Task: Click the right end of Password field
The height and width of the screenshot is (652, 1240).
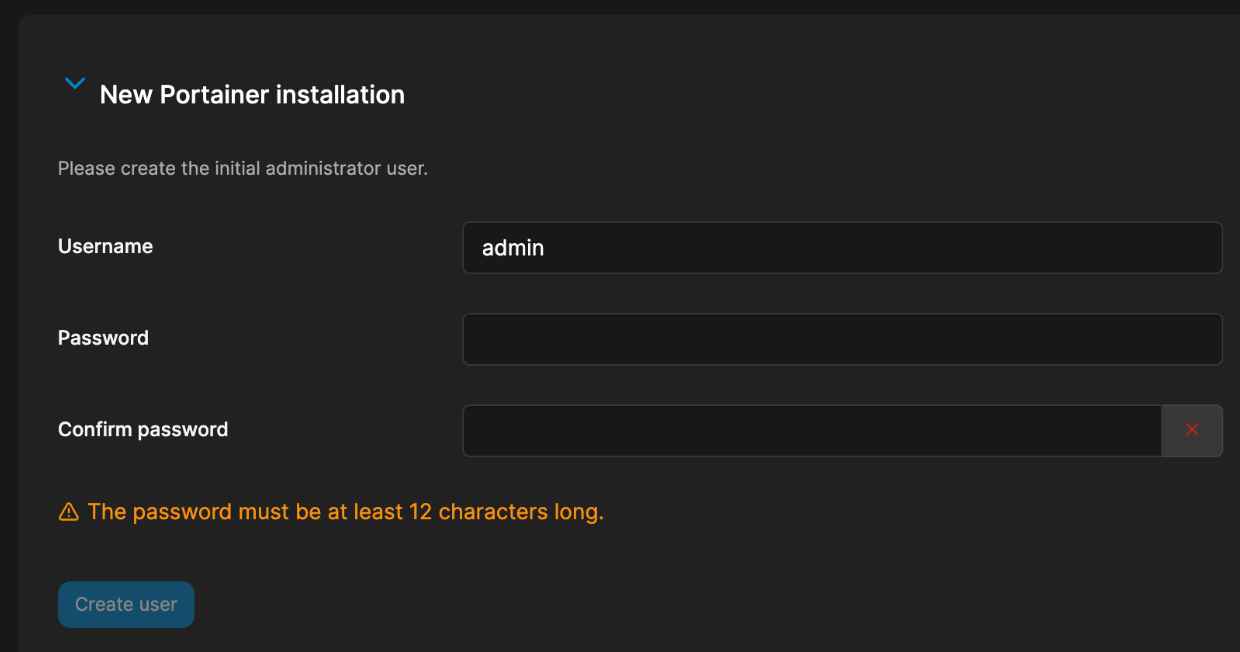Action: click(1200, 339)
